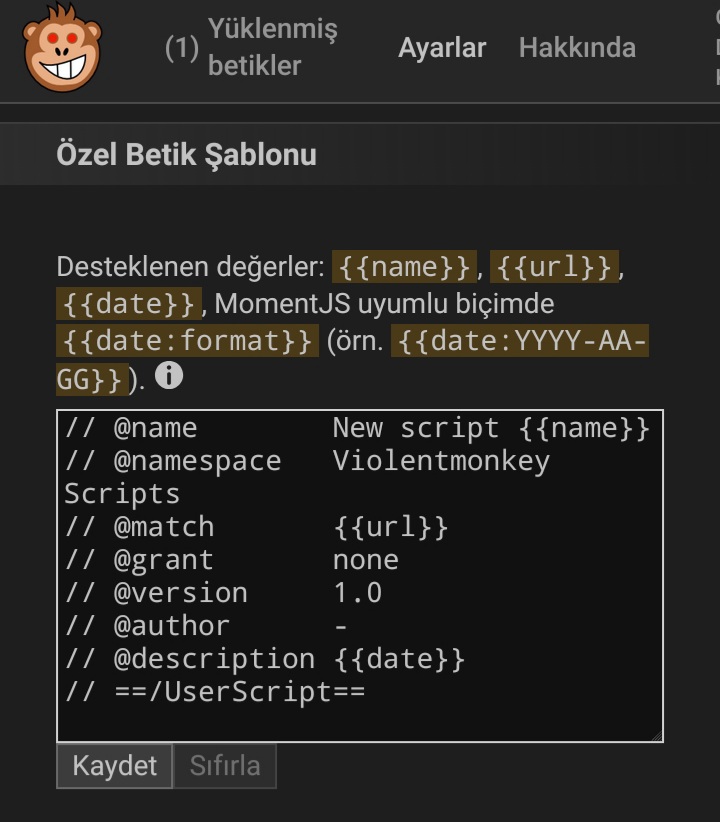Viewport: 720px width, 822px height.
Task: Click the @description {{date}} template line
Action: click(265, 659)
